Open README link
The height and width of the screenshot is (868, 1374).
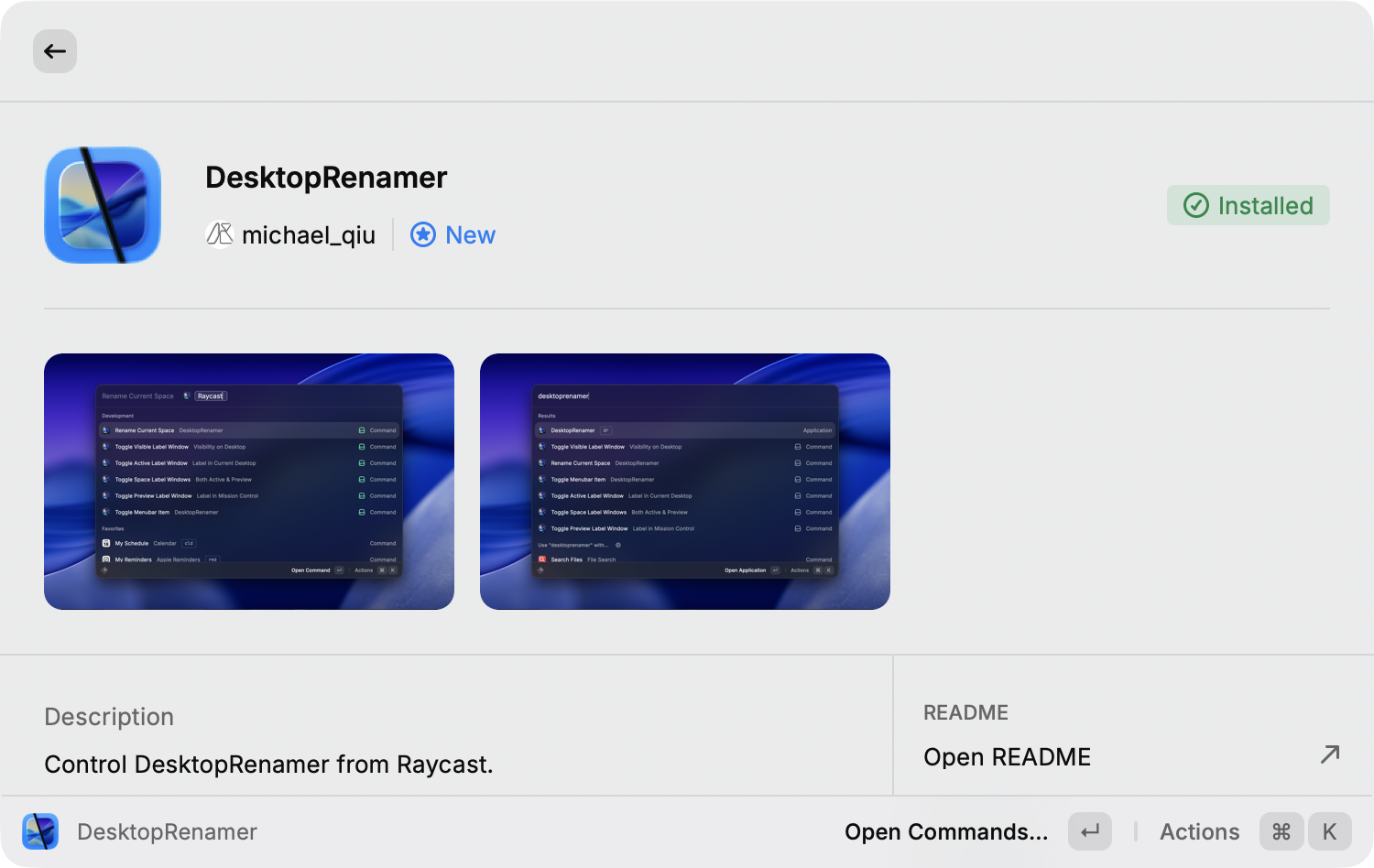click(1008, 757)
